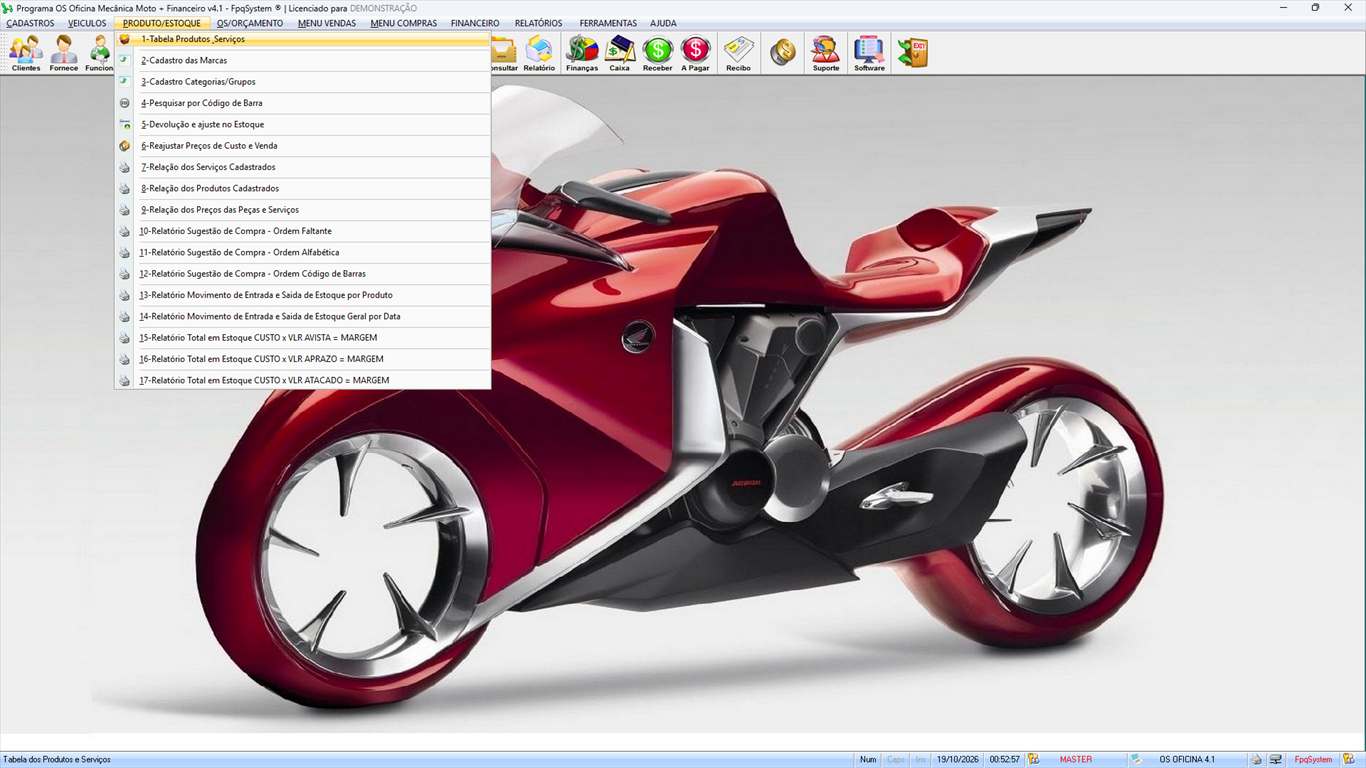This screenshot has width=1366, height=768.
Task: Open the Suporte support icon
Action: click(826, 53)
